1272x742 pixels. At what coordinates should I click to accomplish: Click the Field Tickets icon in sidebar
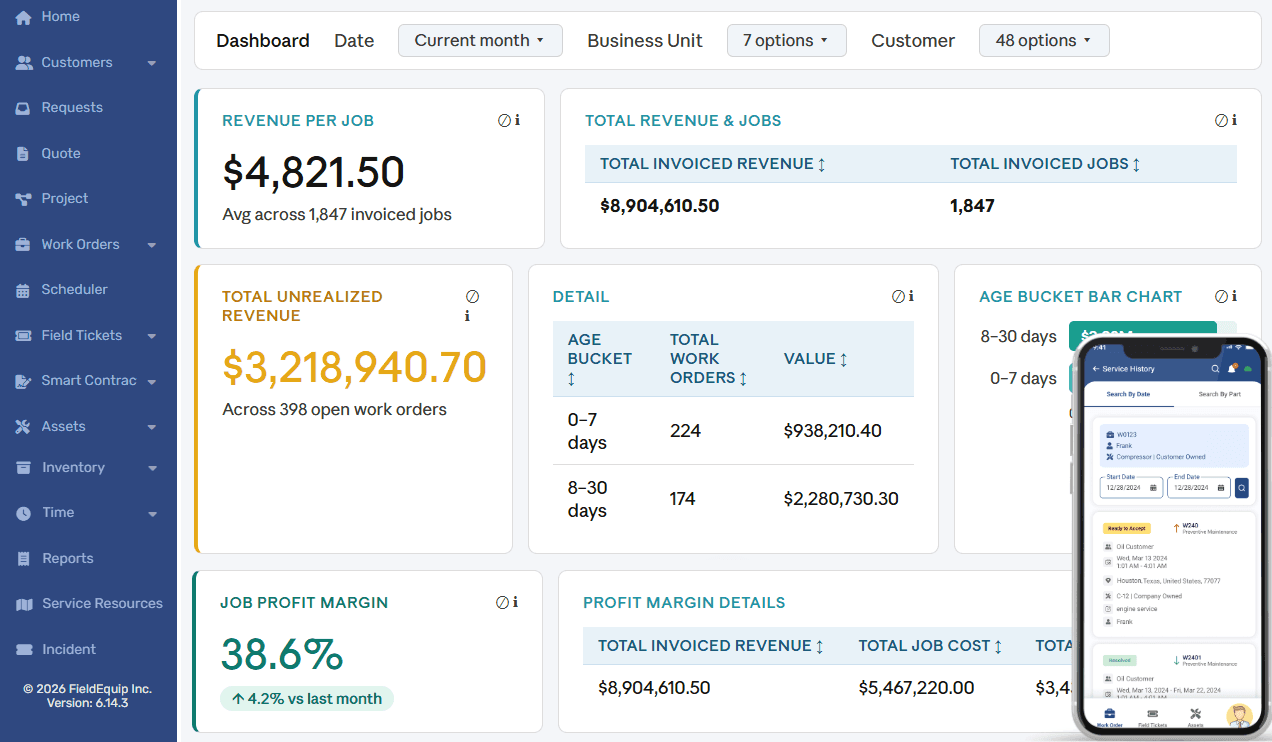(x=24, y=336)
